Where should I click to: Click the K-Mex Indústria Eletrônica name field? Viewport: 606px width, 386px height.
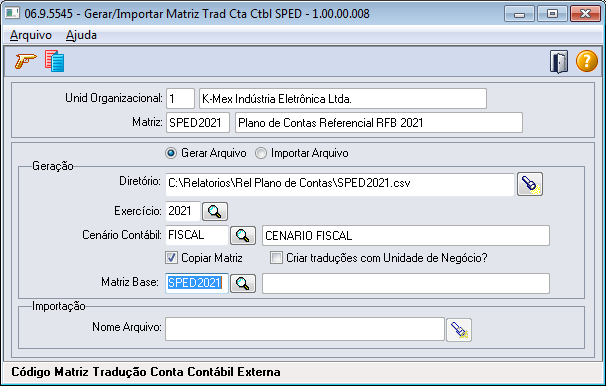tap(343, 99)
